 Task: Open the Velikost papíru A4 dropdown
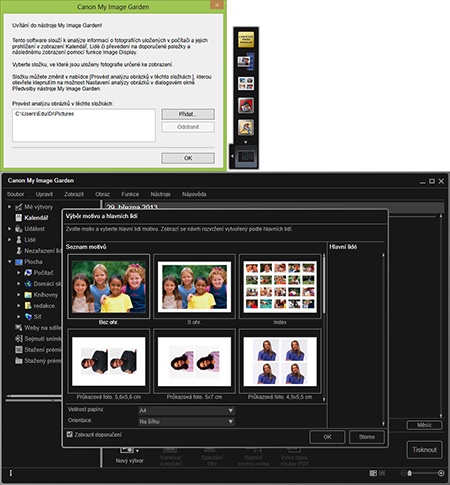click(x=186, y=410)
